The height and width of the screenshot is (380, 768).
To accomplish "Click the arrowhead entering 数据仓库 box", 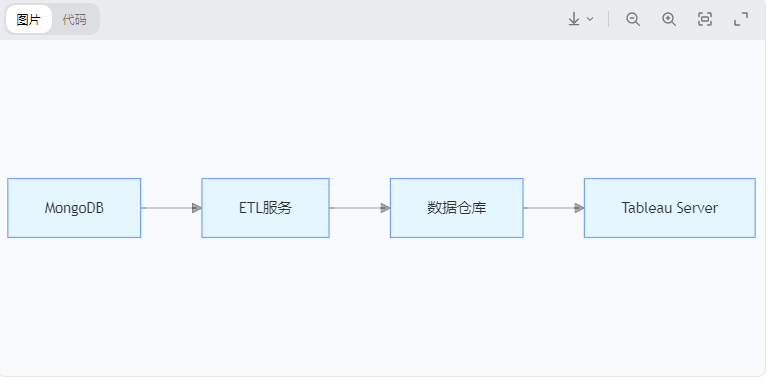I will click(x=385, y=208).
